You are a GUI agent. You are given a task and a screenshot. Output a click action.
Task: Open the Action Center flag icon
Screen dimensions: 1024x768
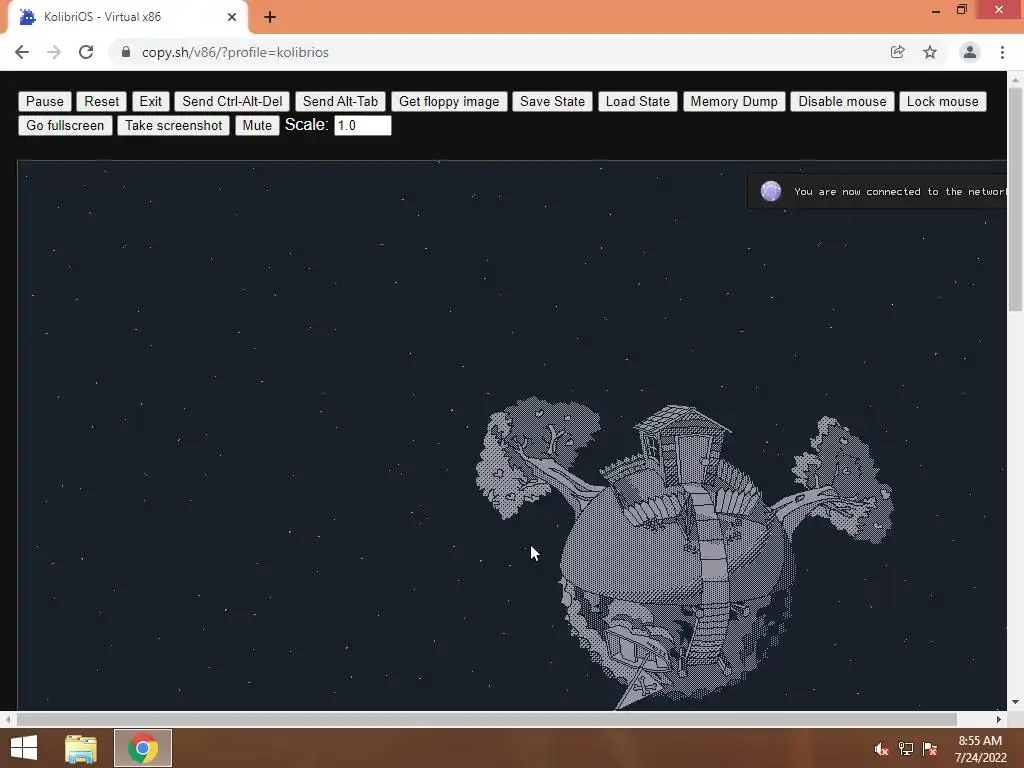pos(930,749)
